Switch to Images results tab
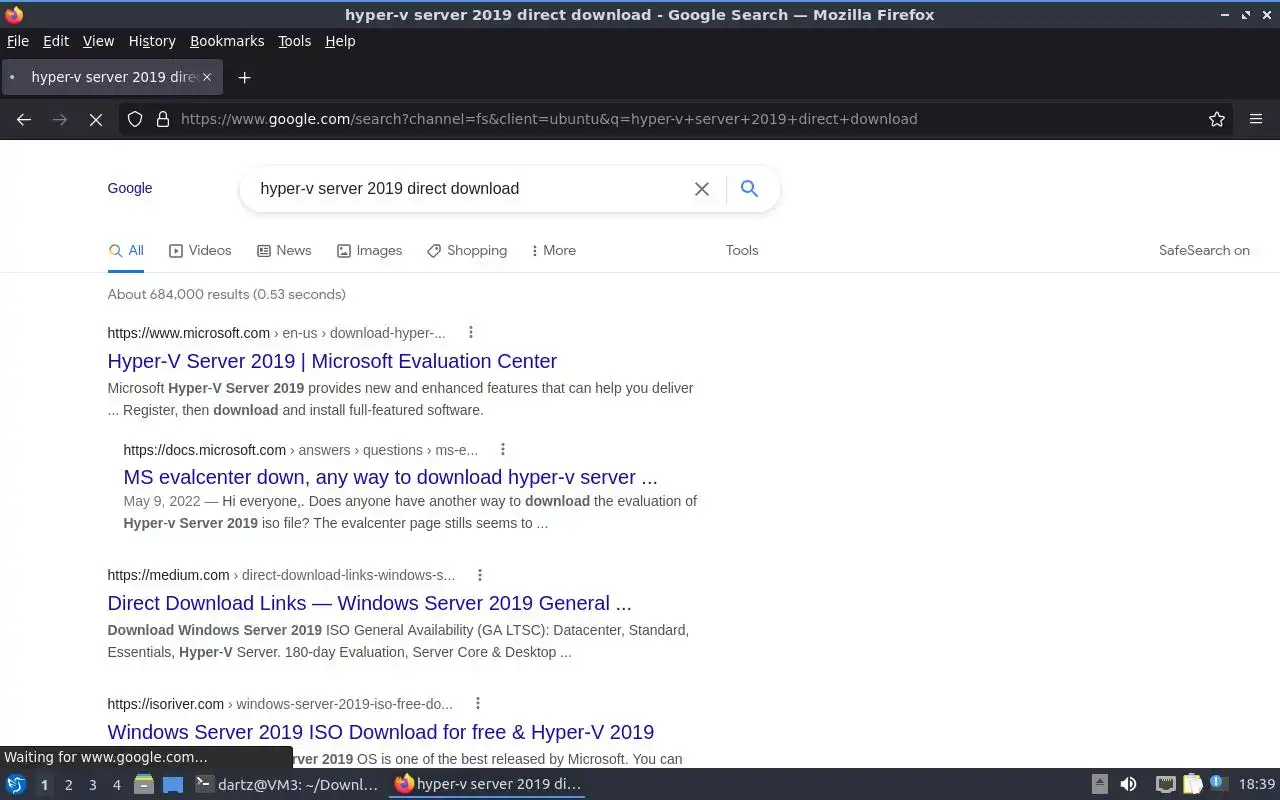1280x800 pixels. tap(369, 251)
